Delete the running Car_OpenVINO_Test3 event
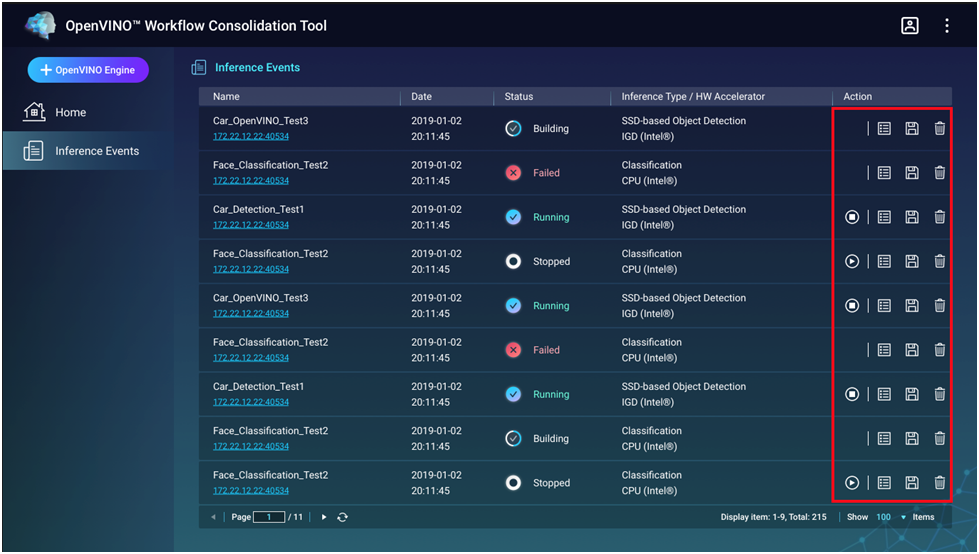 (939, 306)
